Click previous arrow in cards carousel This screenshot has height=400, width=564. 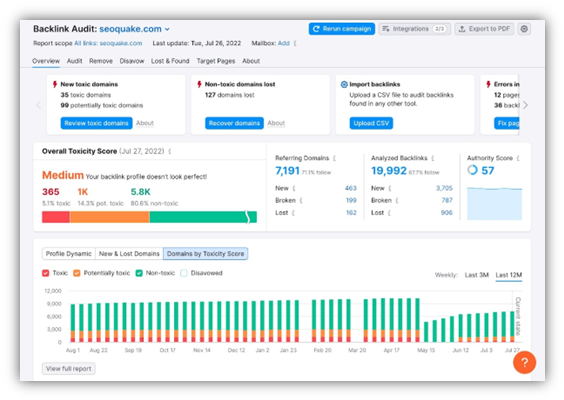pyautogui.click(x=39, y=105)
